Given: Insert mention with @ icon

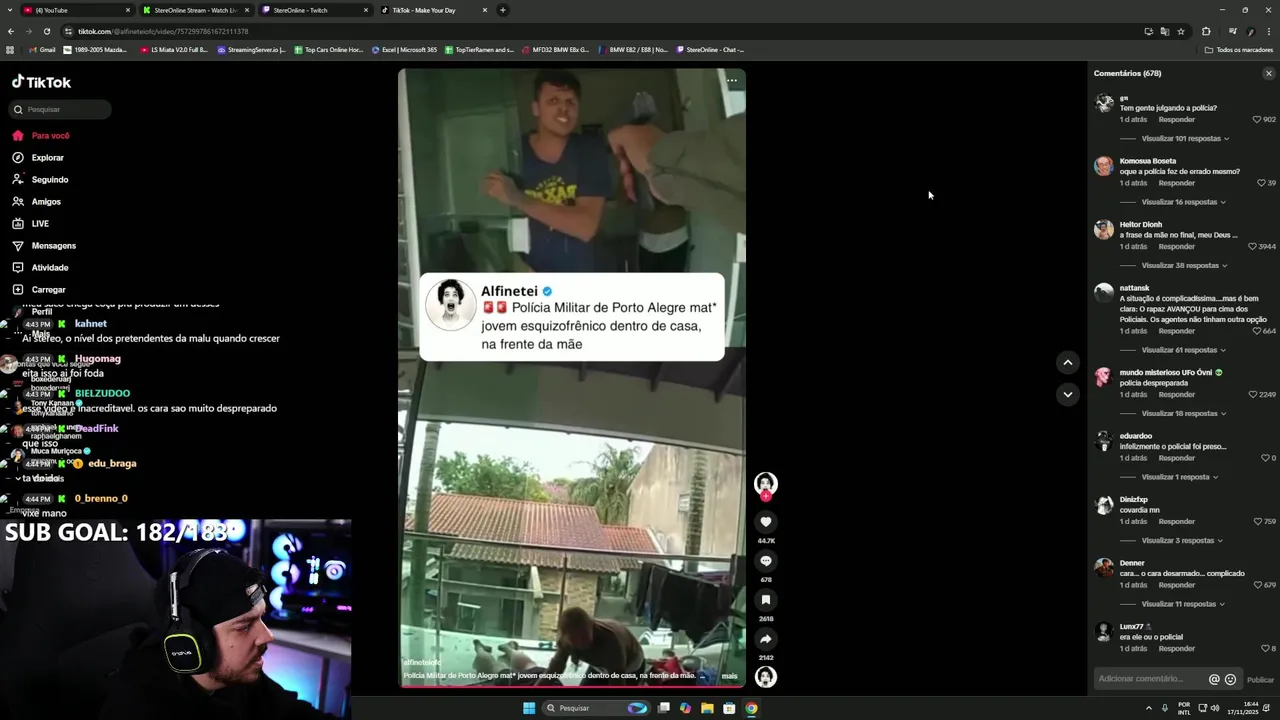Looking at the screenshot, I should (x=1214, y=679).
